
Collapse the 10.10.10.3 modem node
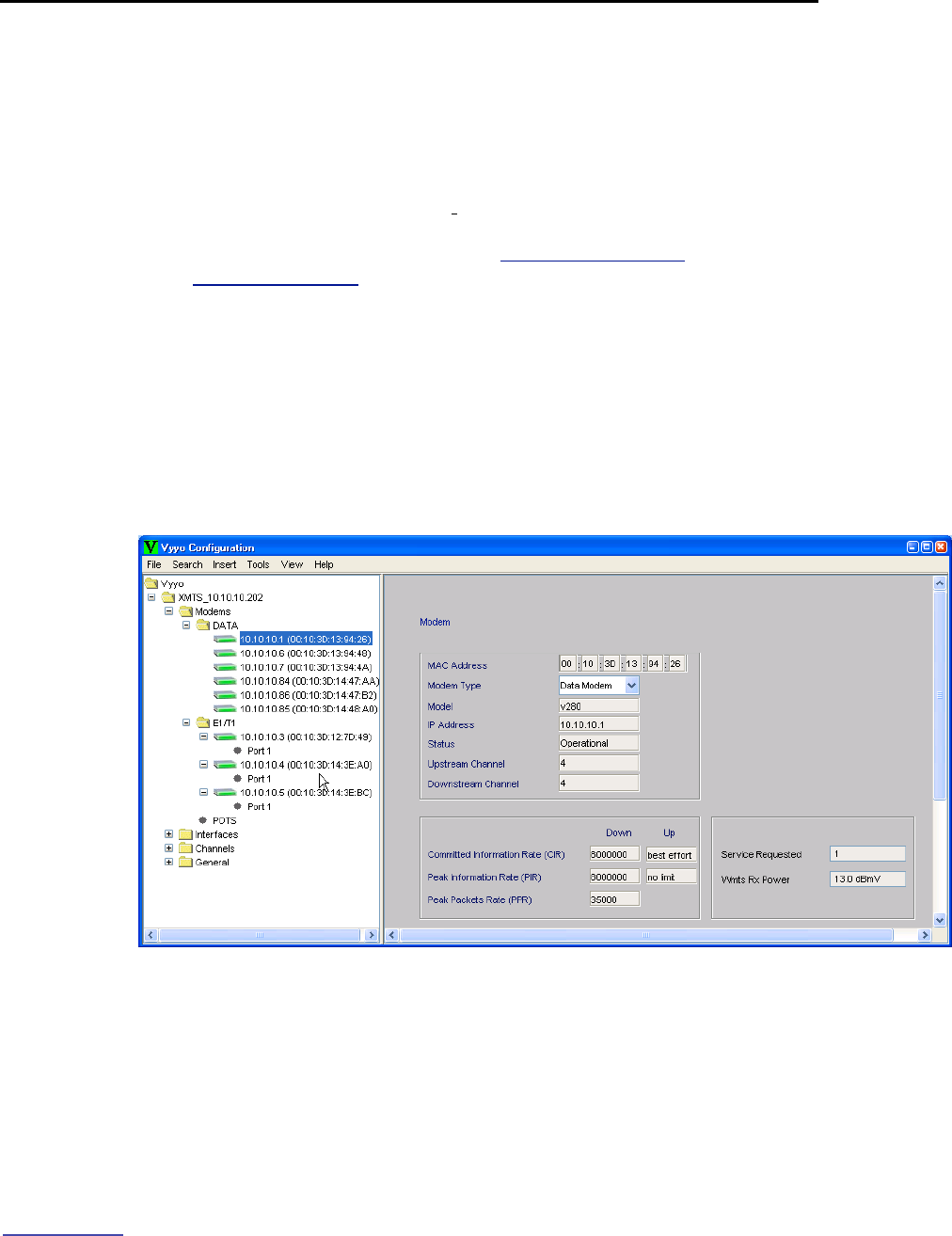203,737
